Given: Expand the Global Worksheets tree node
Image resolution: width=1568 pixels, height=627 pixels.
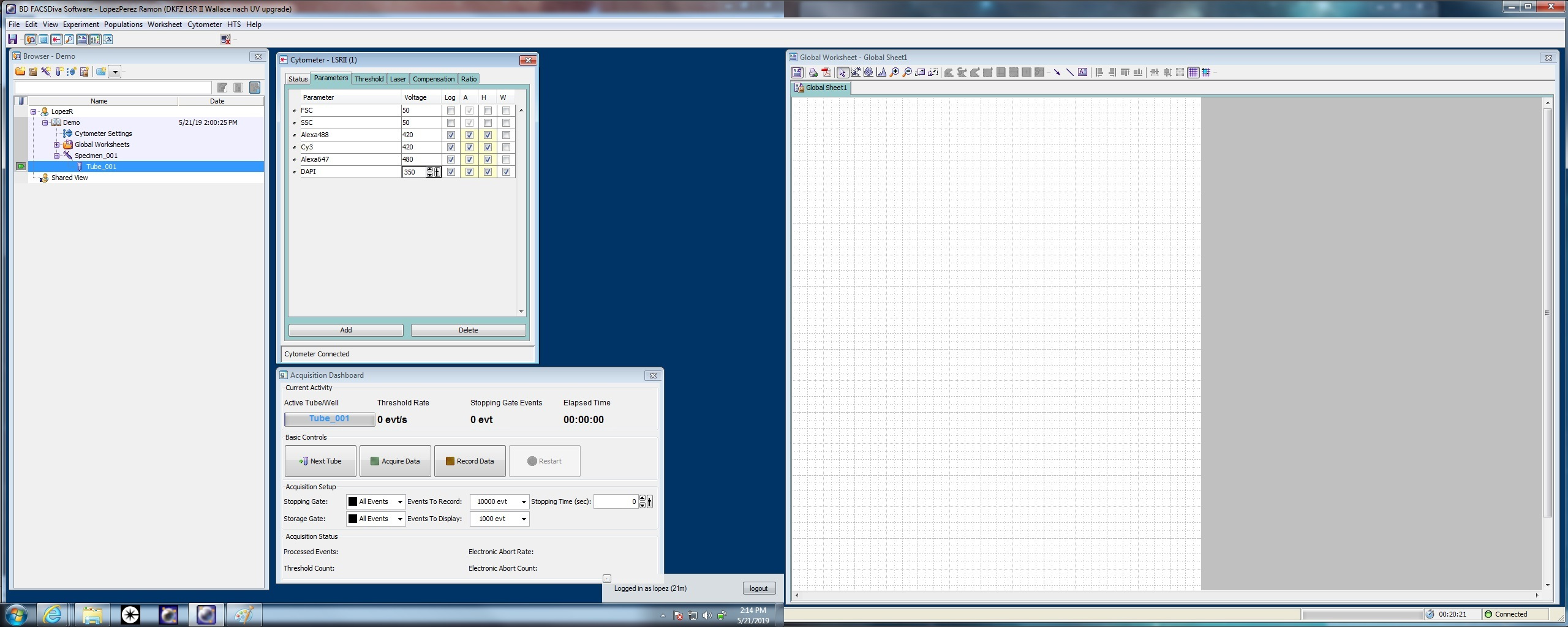Looking at the screenshot, I should click(x=56, y=145).
